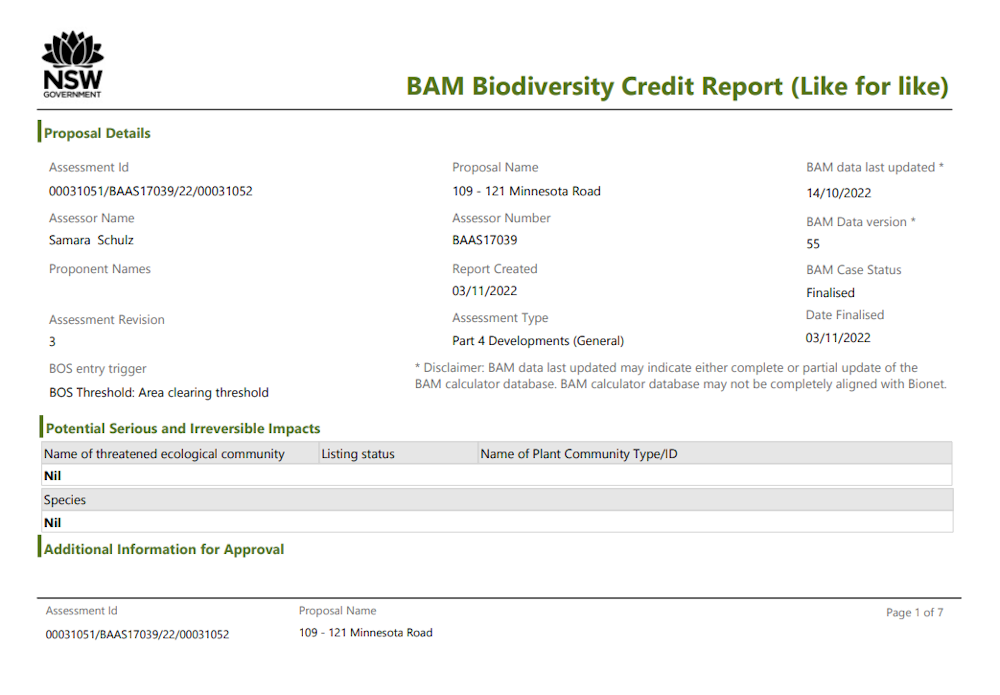
Task: Select the Species row in the impacts table
Action: click(64, 499)
